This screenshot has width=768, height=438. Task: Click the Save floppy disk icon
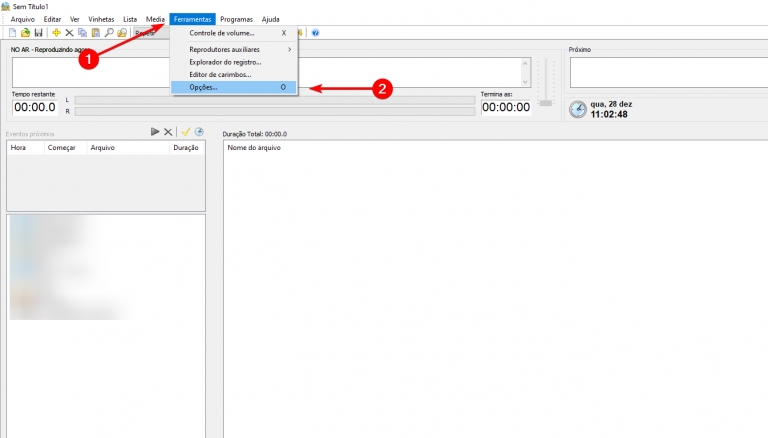coord(38,33)
